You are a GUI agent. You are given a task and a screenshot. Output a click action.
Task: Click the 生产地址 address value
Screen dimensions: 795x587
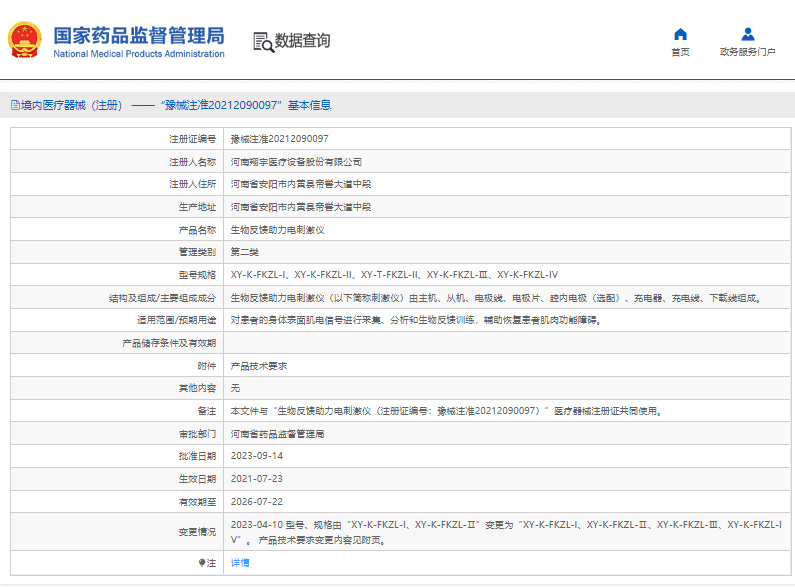tap(301, 207)
